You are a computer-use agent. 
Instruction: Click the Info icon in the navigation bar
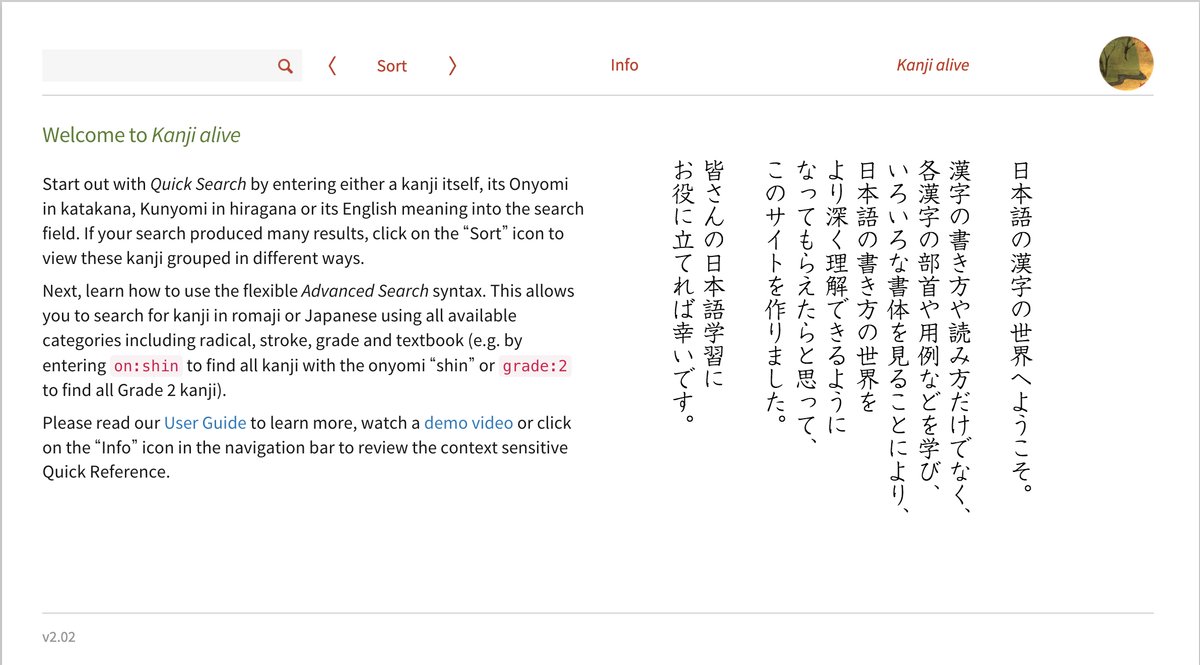624,64
